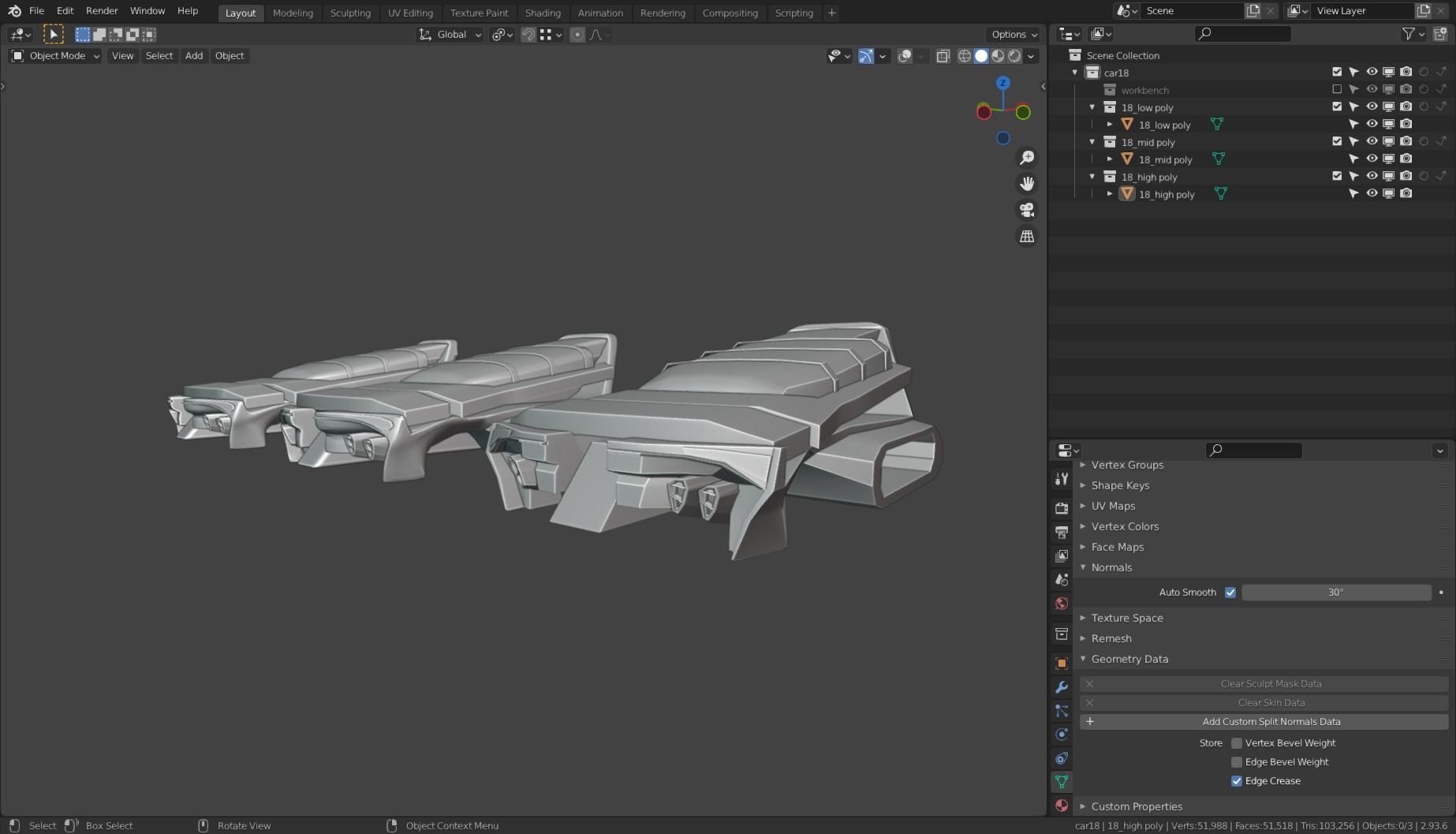1456x834 pixels.
Task: Uncheck the Auto Smooth checkbox
Action: coord(1230,593)
